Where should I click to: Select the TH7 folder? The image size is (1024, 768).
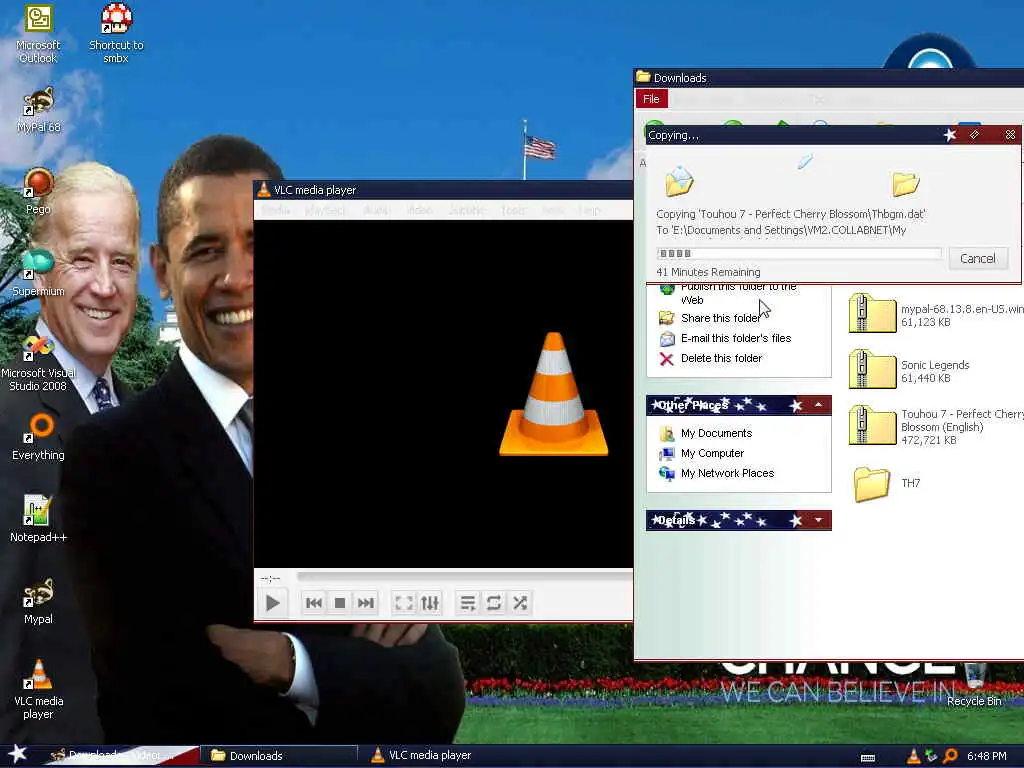[x=886, y=483]
